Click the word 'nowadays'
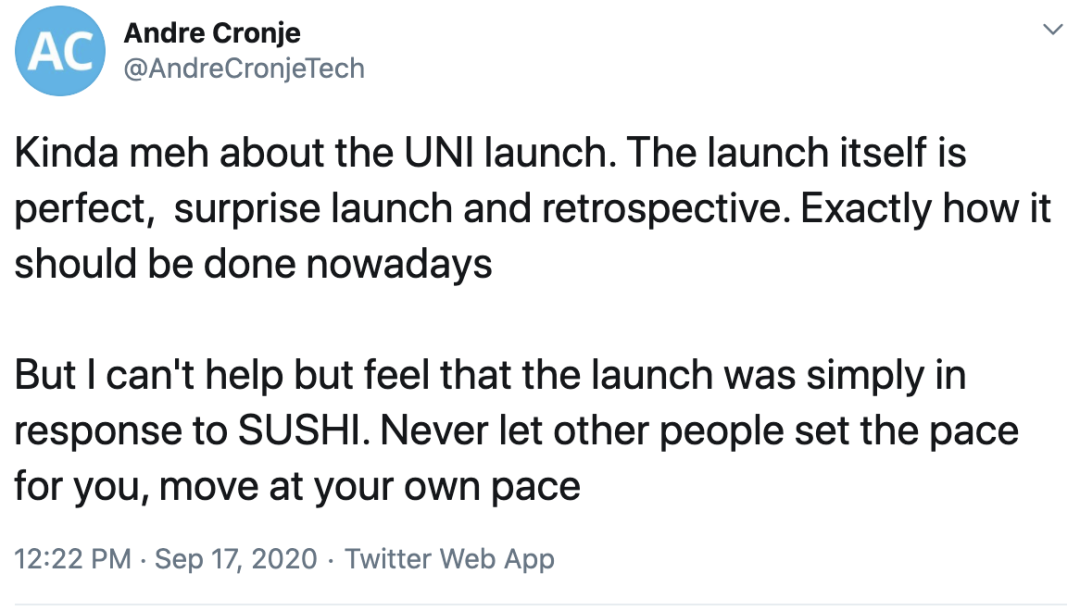Screen dimensions: 1080x611 [399, 265]
